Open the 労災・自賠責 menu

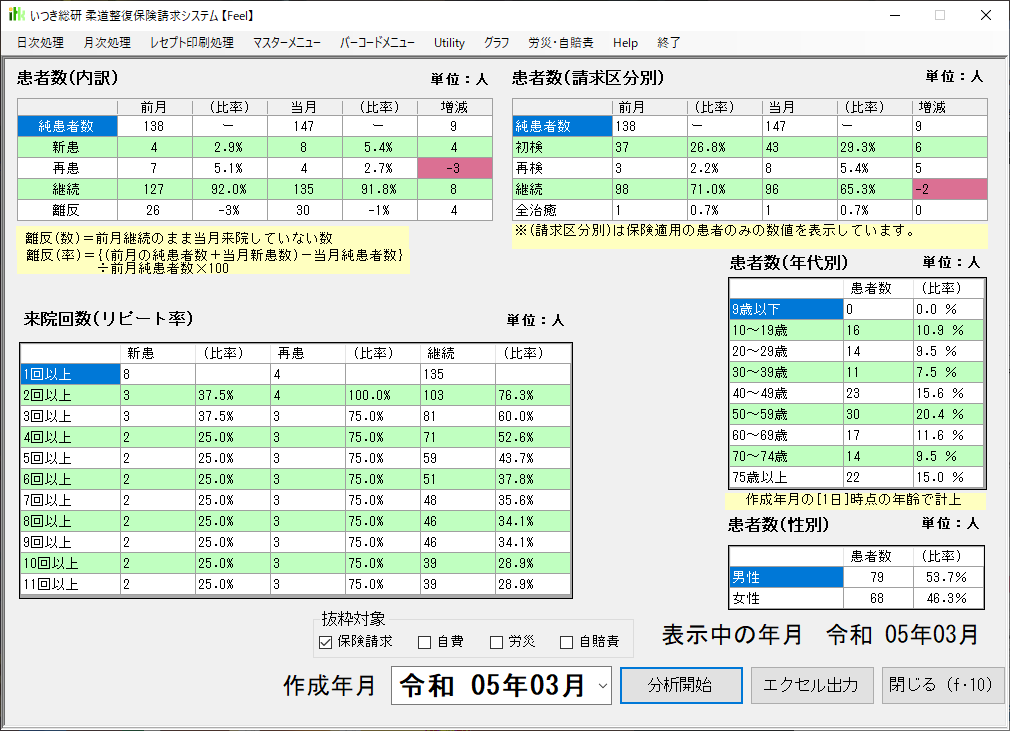[560, 43]
